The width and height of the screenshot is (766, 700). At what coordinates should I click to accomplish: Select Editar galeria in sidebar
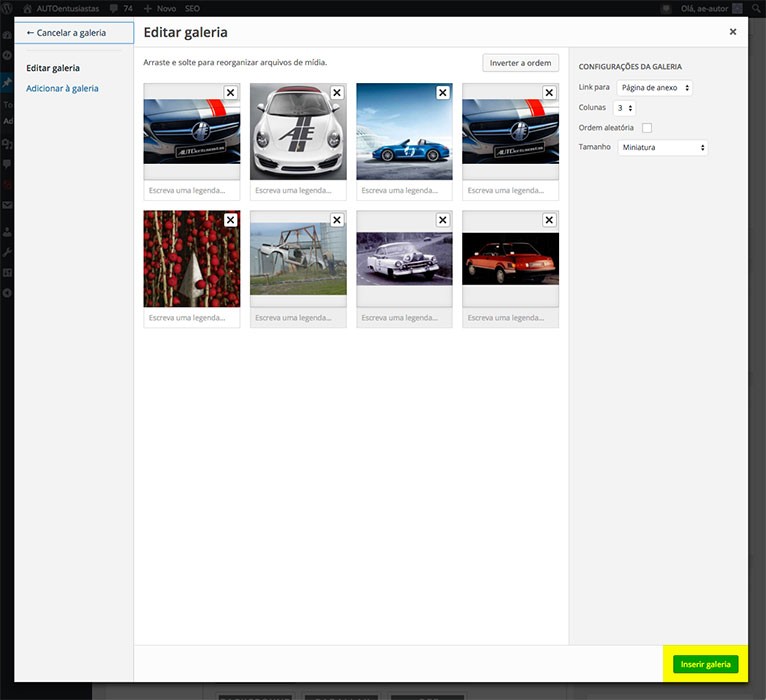(53, 68)
